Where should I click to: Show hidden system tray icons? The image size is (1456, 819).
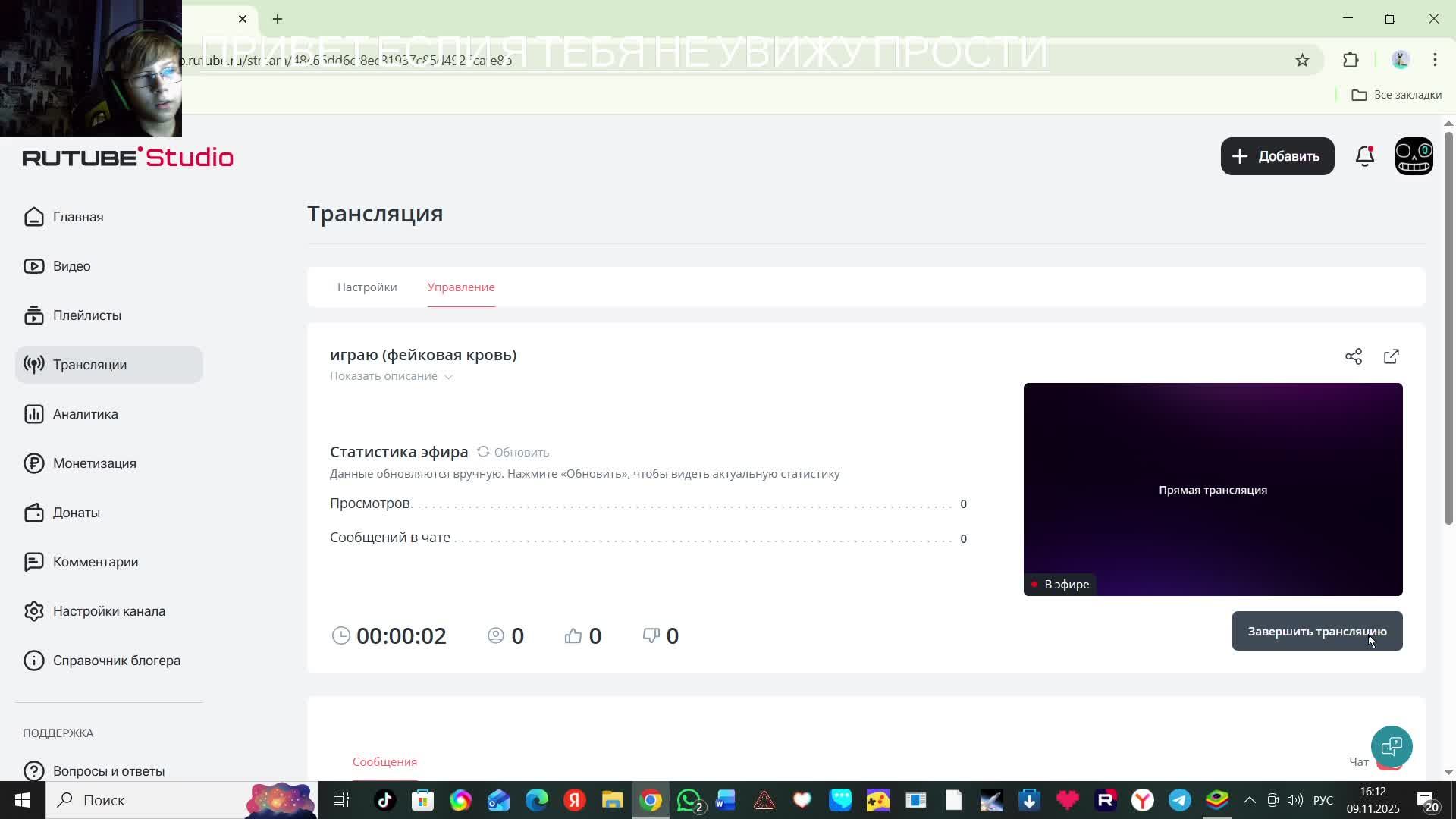[1249, 800]
